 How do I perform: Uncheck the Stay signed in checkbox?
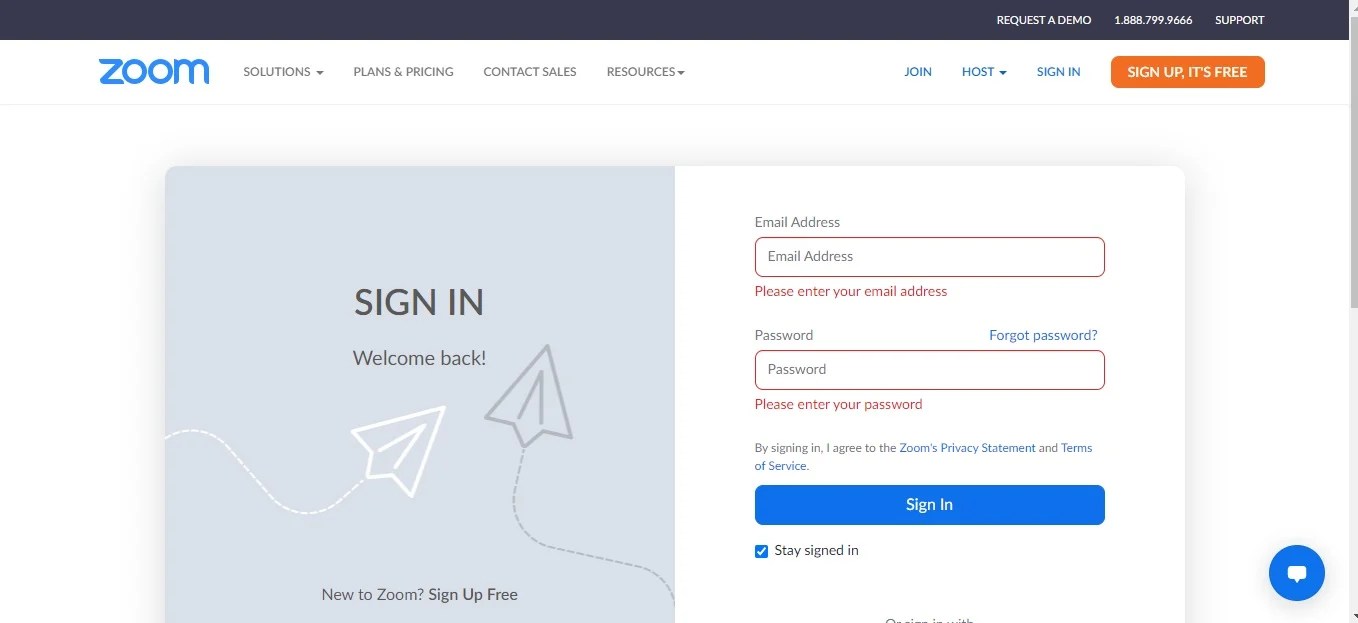(x=761, y=550)
